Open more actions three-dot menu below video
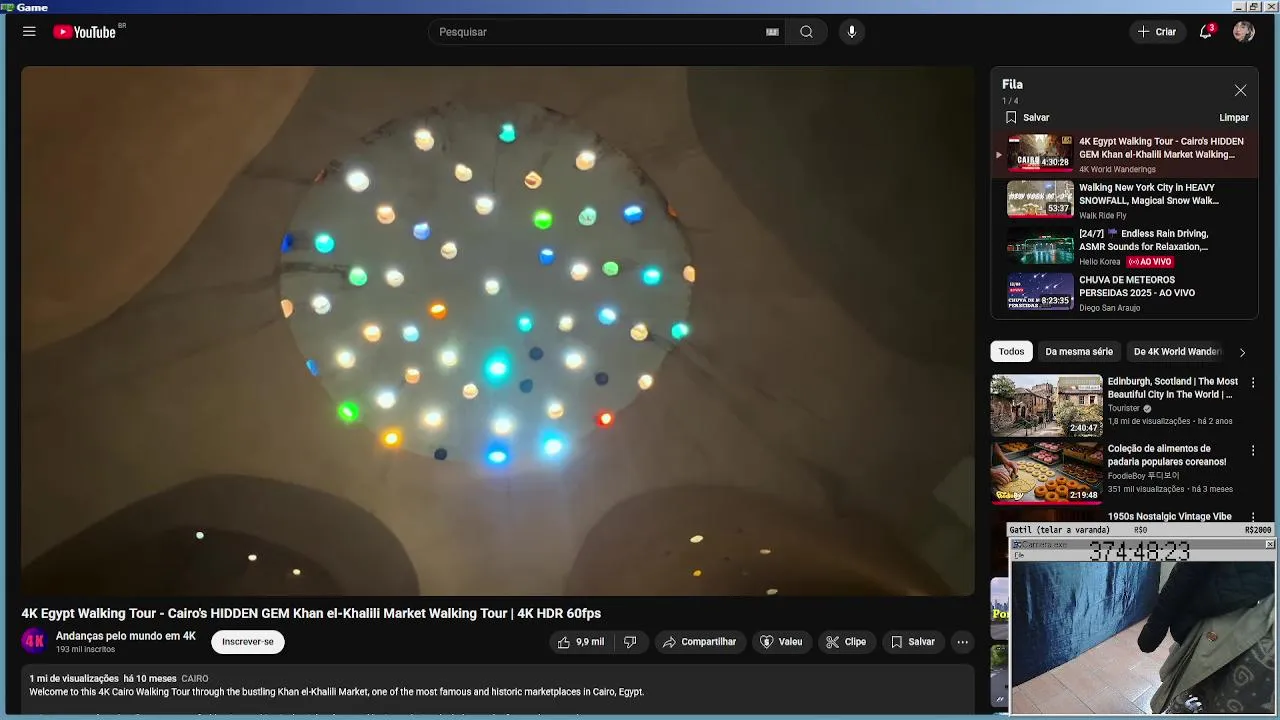The image size is (1280, 720). point(962,642)
